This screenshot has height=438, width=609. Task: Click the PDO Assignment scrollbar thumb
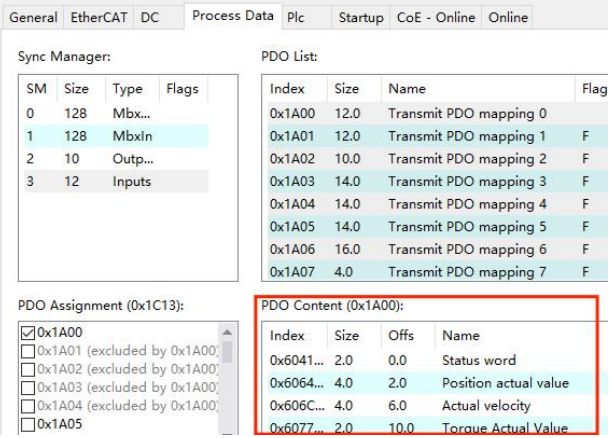(x=227, y=351)
